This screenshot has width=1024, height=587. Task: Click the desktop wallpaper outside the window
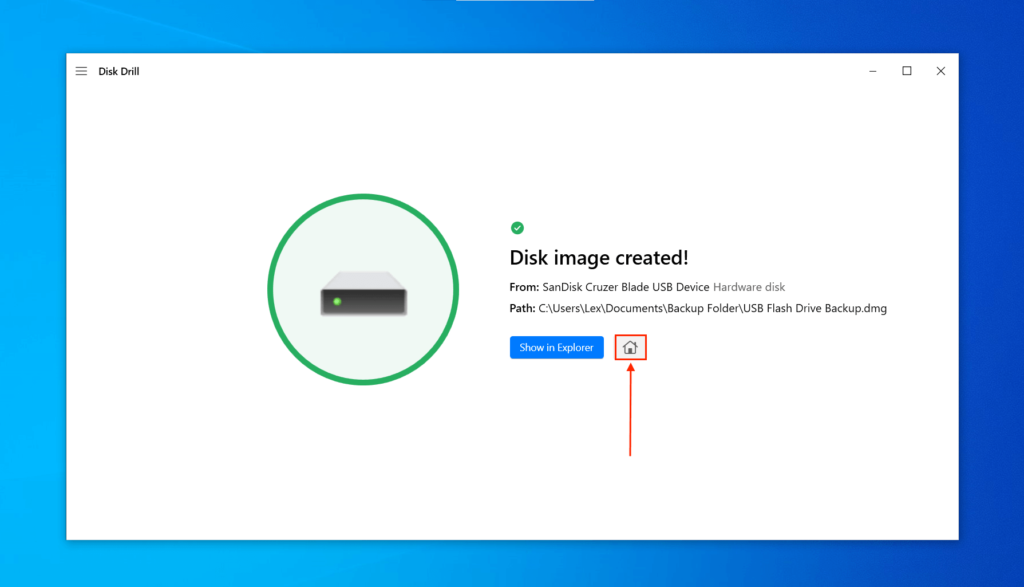[x=30, y=300]
